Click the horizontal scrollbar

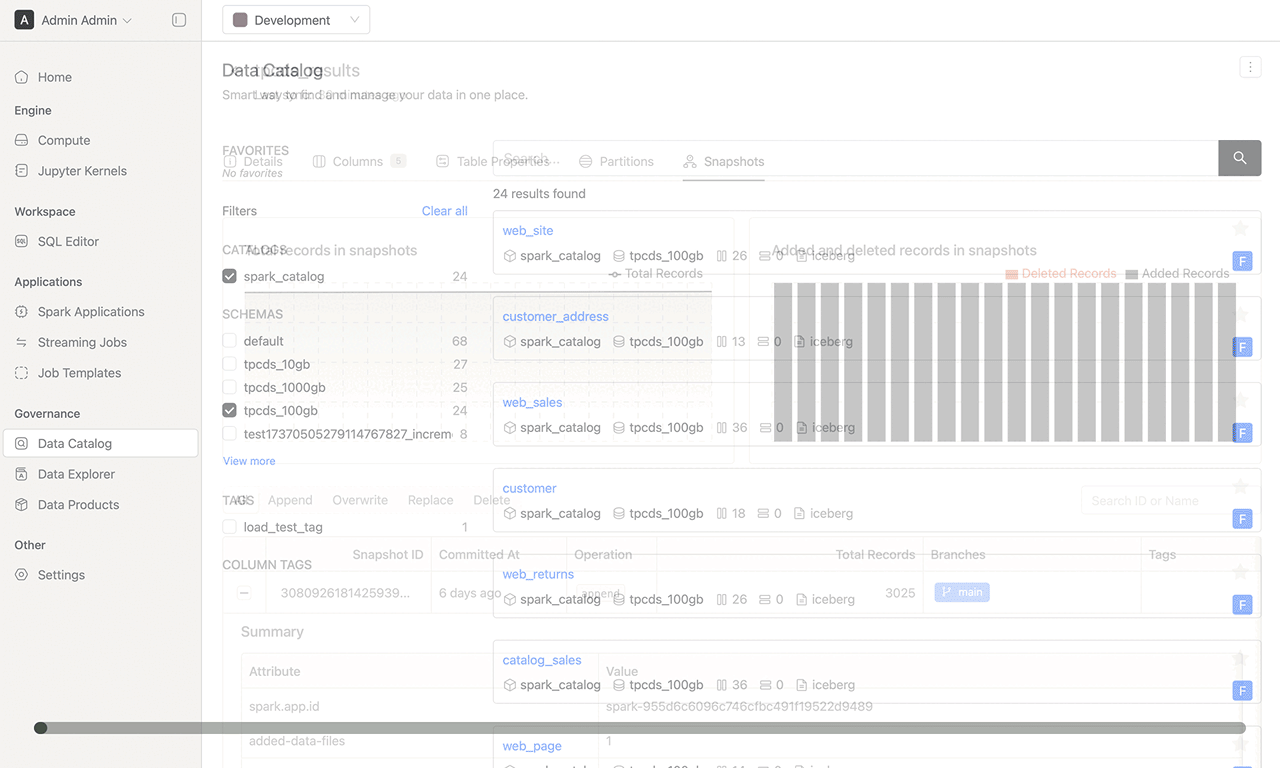pyautogui.click(x=640, y=728)
